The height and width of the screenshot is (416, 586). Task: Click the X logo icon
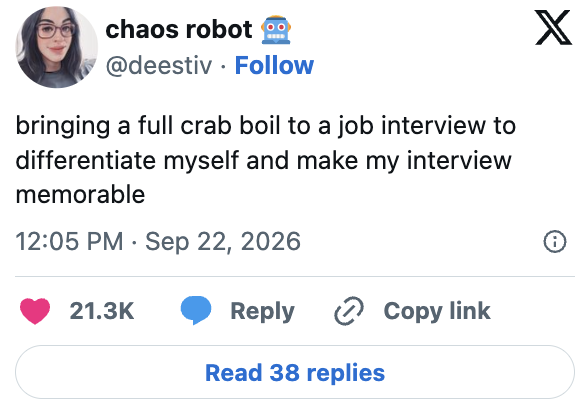553,28
